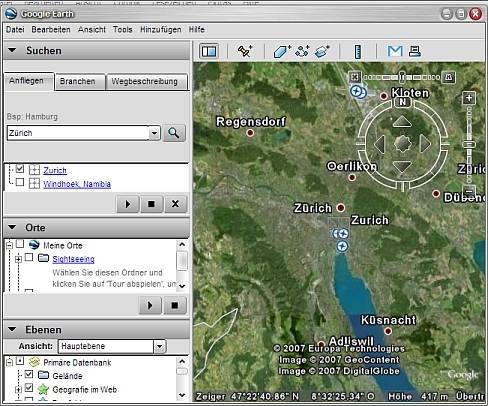Open the Datei menu
Viewport: 488px width, 406px height.
pos(15,29)
